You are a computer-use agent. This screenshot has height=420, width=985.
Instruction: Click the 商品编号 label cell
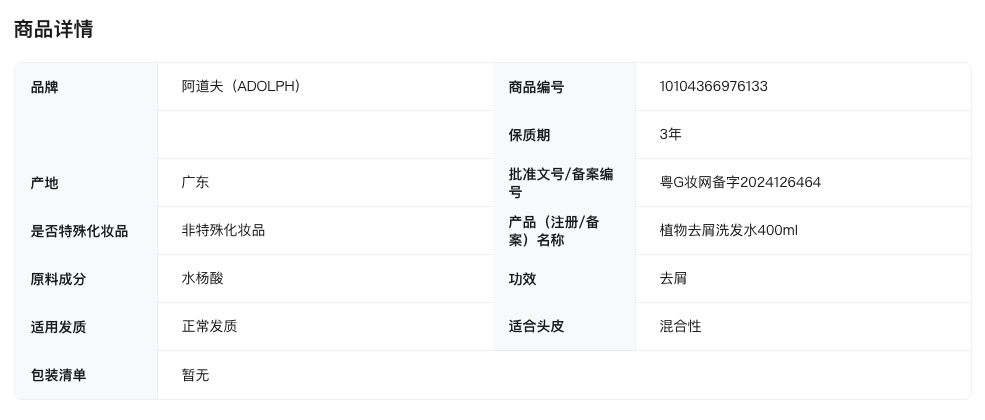(x=536, y=87)
